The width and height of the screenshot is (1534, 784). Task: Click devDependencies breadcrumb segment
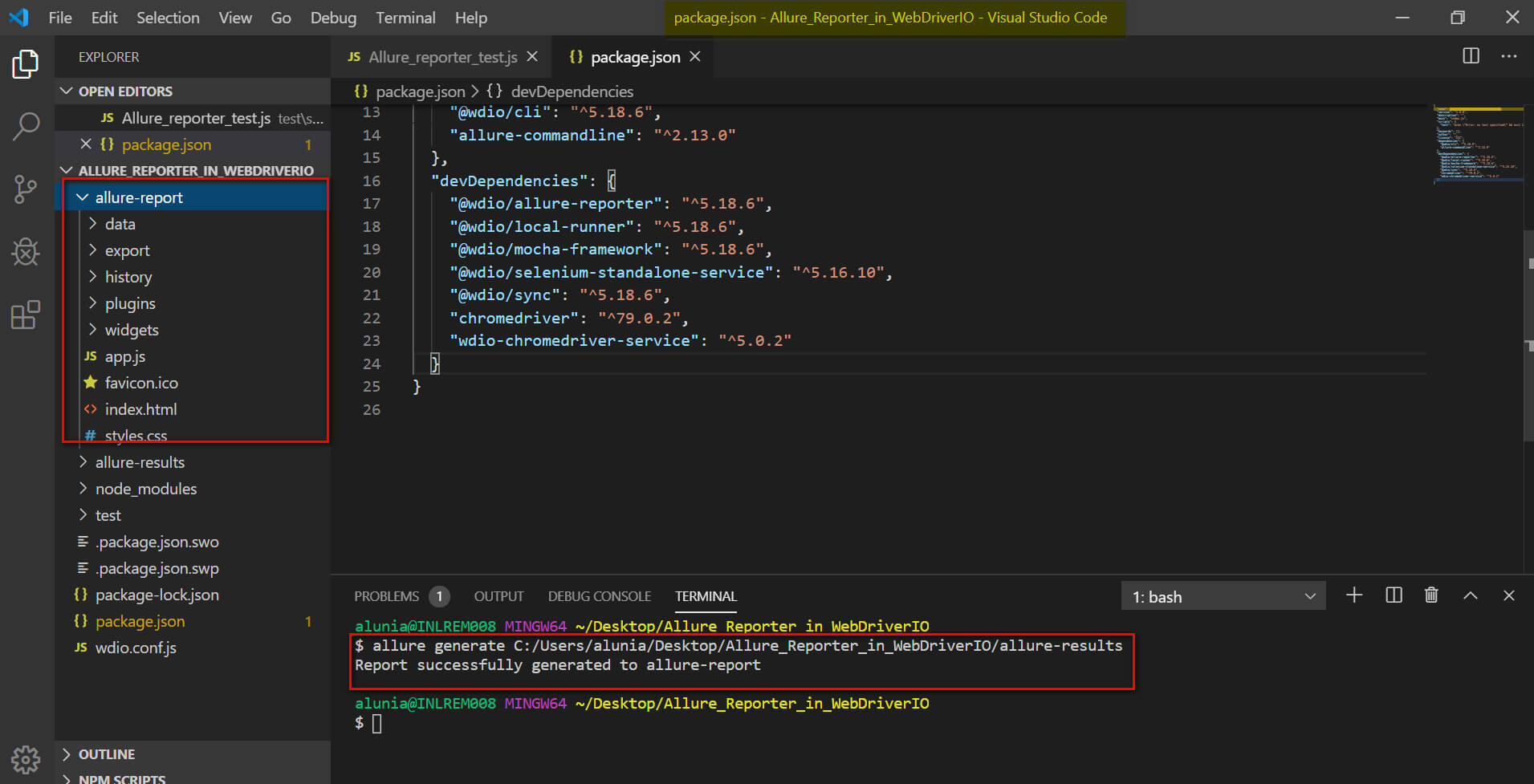coord(572,91)
